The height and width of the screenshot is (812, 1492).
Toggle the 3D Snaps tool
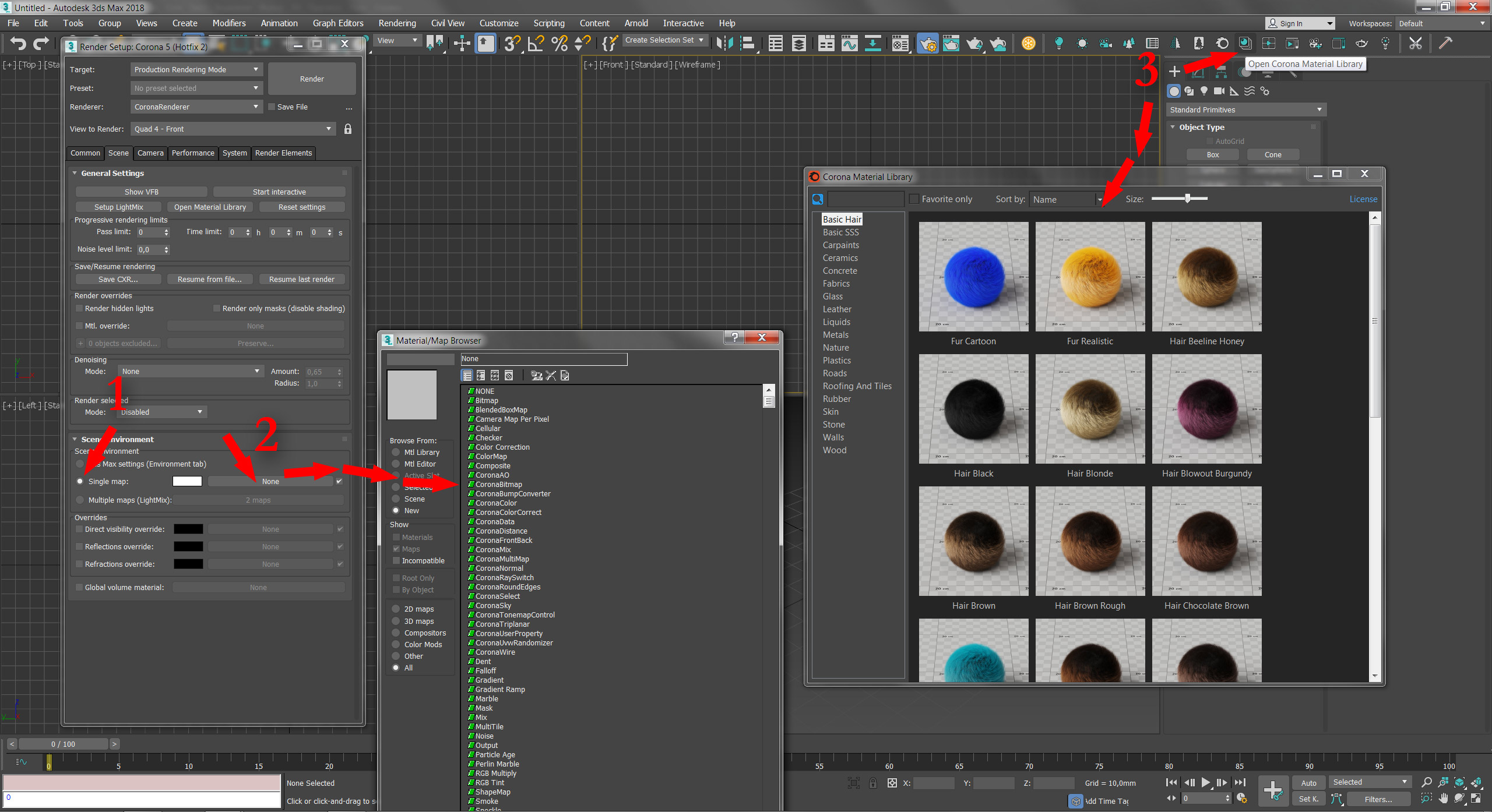pos(512,43)
